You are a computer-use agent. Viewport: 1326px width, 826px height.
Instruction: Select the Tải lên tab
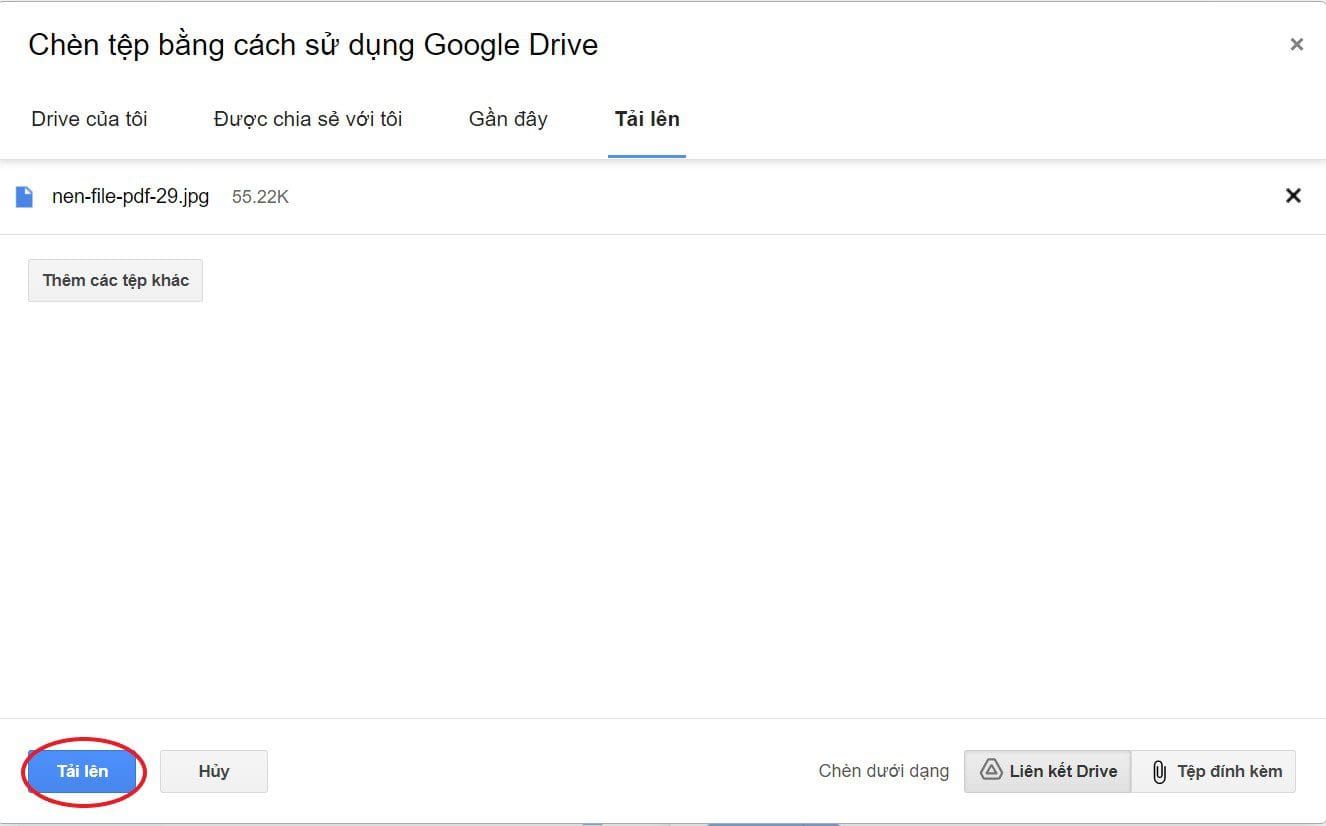tap(647, 119)
